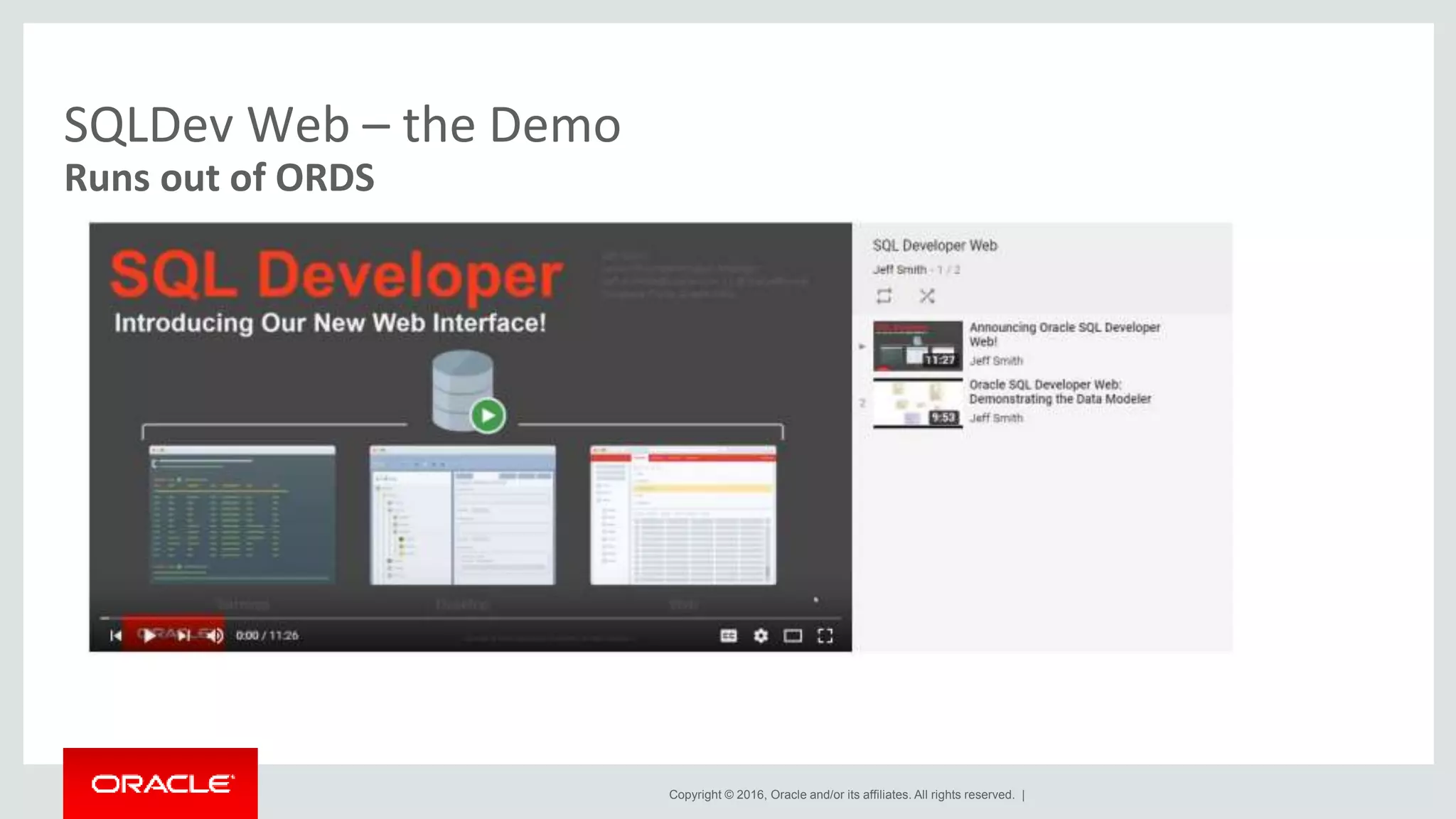The height and width of the screenshot is (819, 1456).
Task: Toggle the playlist loop icon
Action: [884, 296]
